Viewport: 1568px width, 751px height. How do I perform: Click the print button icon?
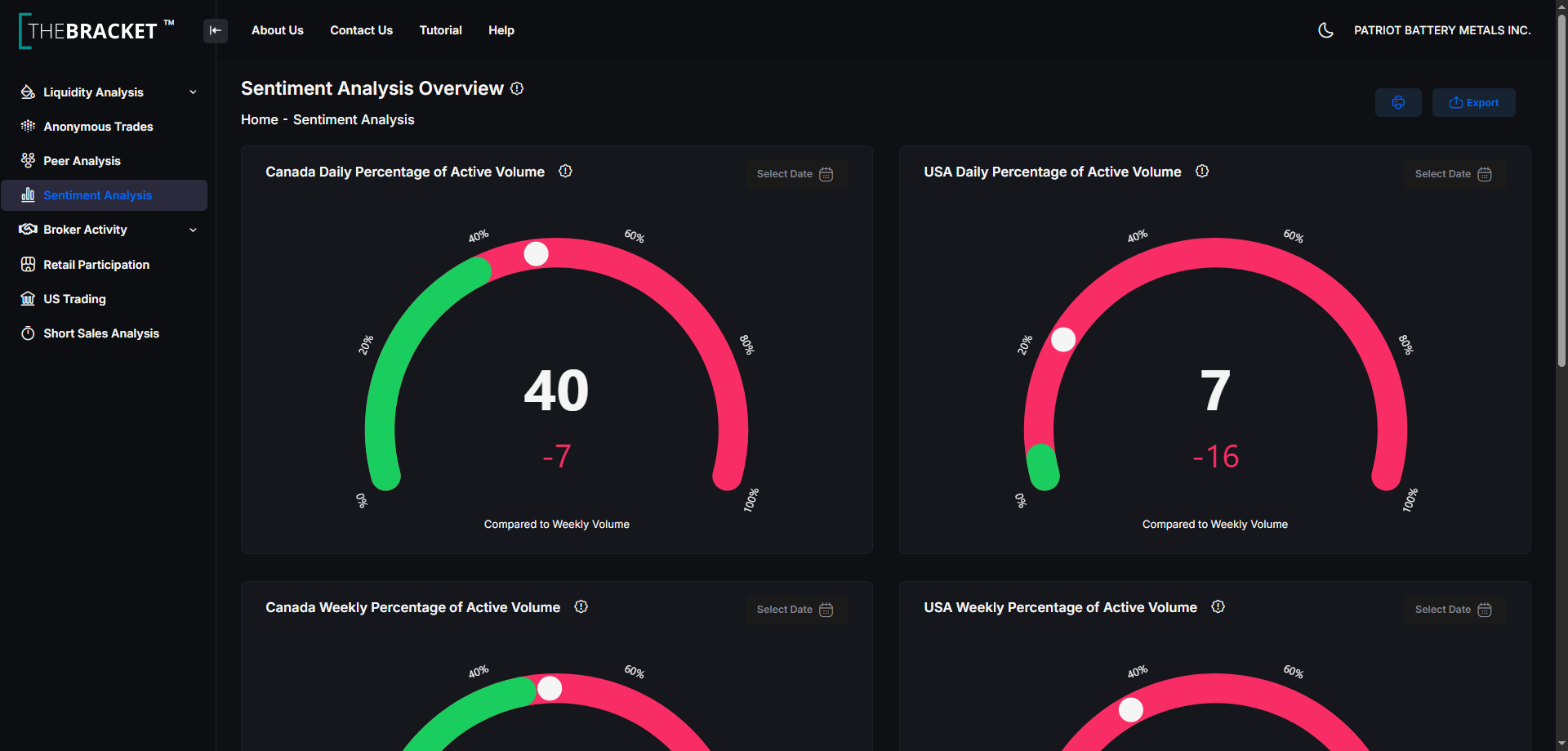coord(1398,103)
